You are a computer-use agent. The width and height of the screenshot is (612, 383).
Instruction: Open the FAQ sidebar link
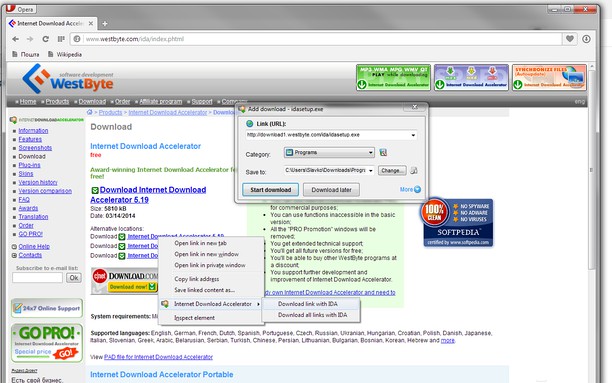point(24,200)
